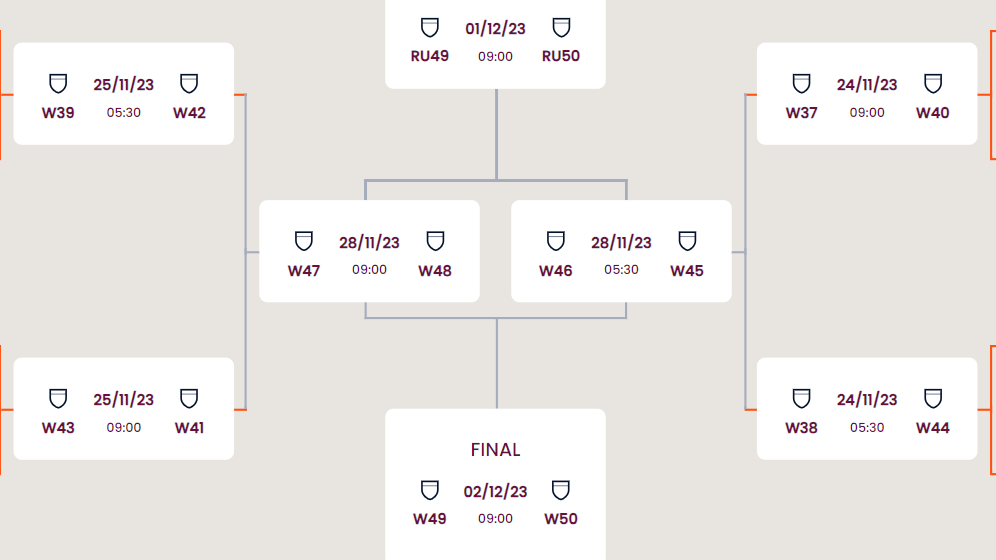Click the W41 team label
This screenshot has width=996, height=560.
coord(189,428)
